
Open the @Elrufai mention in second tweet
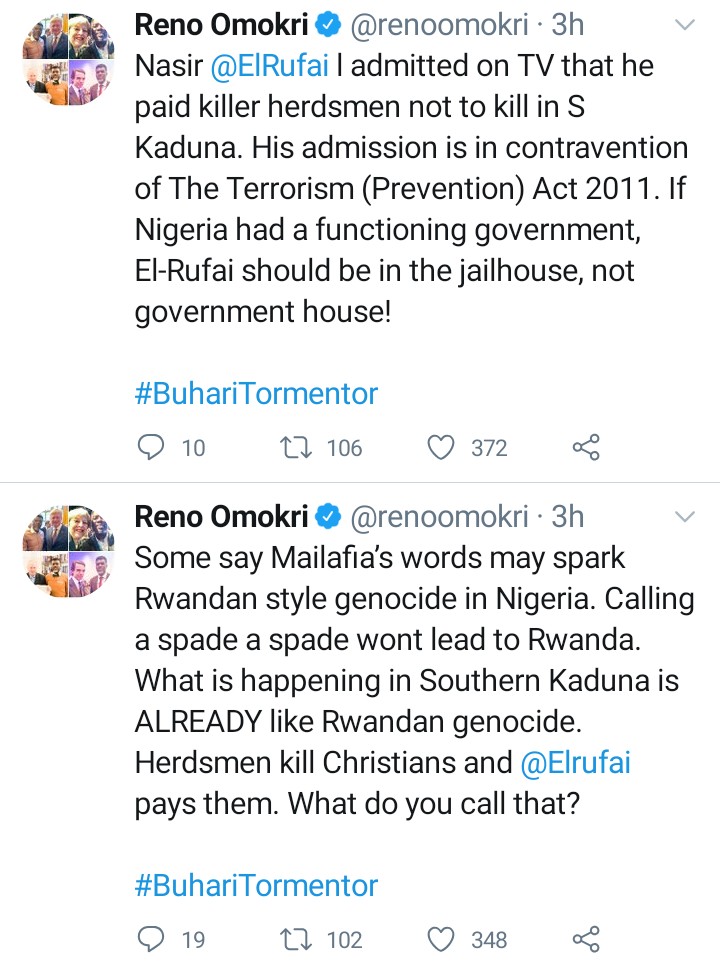click(576, 764)
